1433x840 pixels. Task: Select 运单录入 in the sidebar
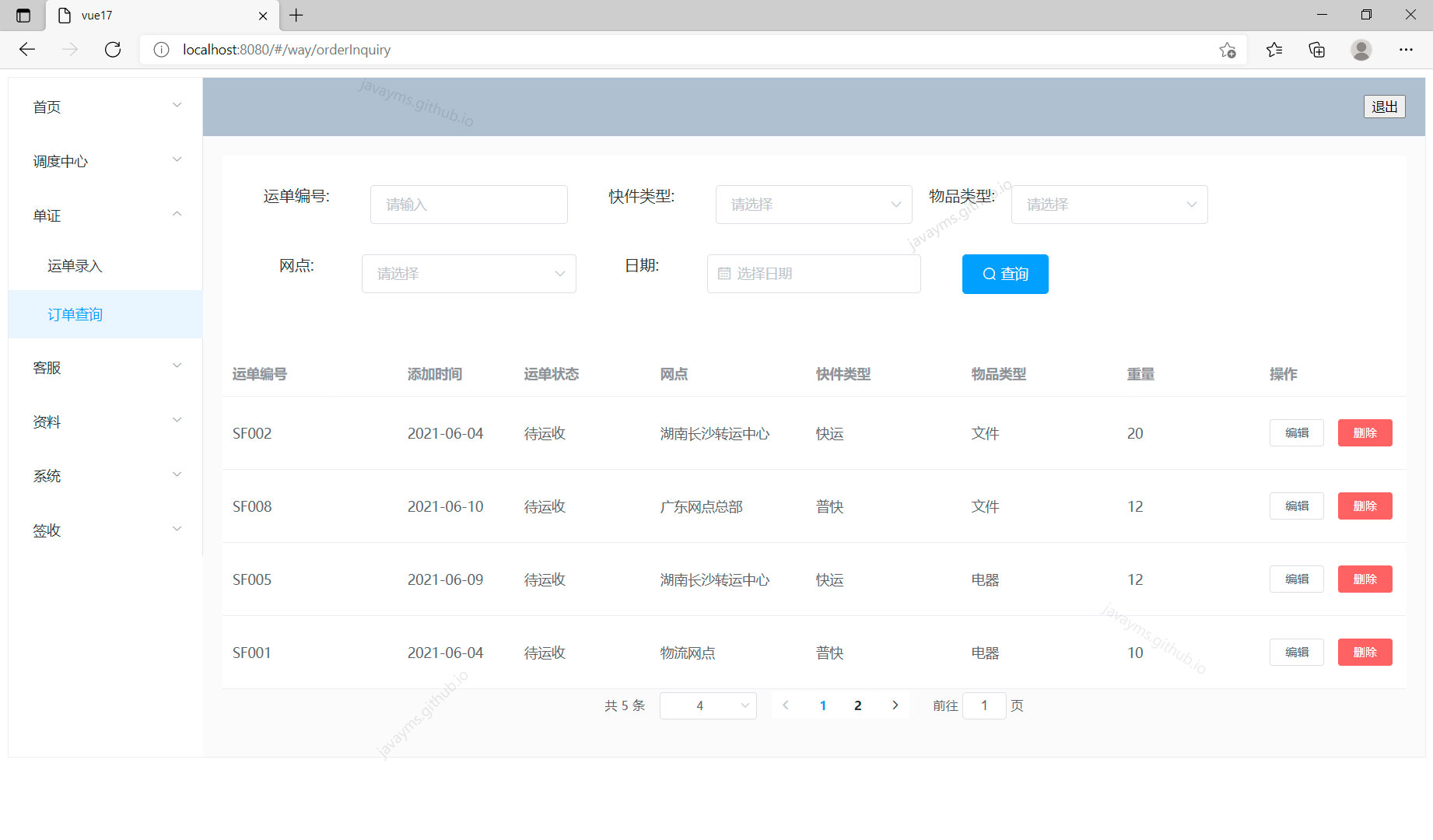105,266
